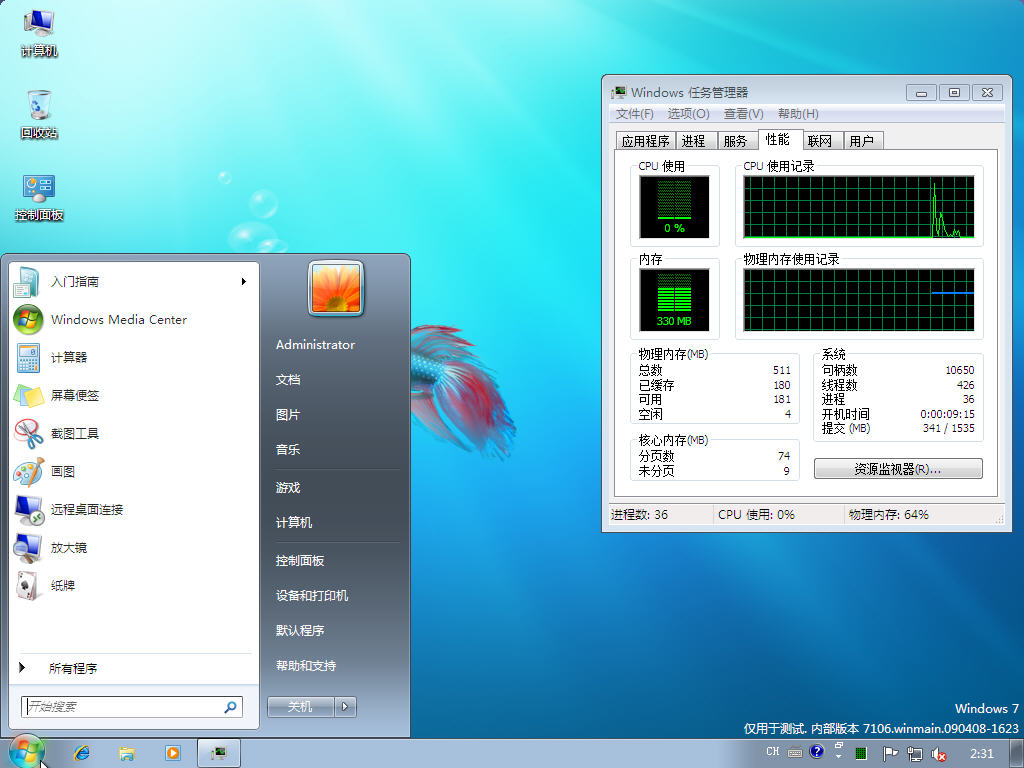1024x768 pixels.
Task: Open Windows Explorer folder taskbar icon
Action: [x=127, y=753]
